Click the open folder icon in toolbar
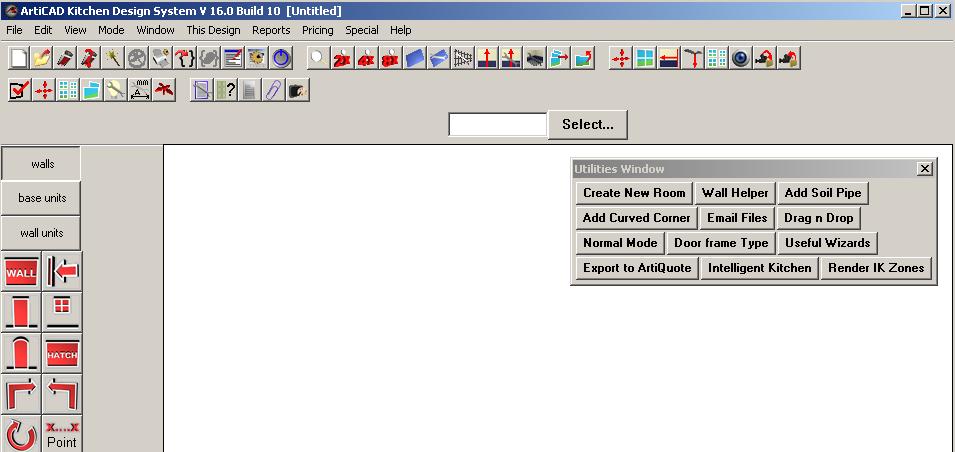The image size is (955, 452). pyautogui.click(x=41, y=58)
